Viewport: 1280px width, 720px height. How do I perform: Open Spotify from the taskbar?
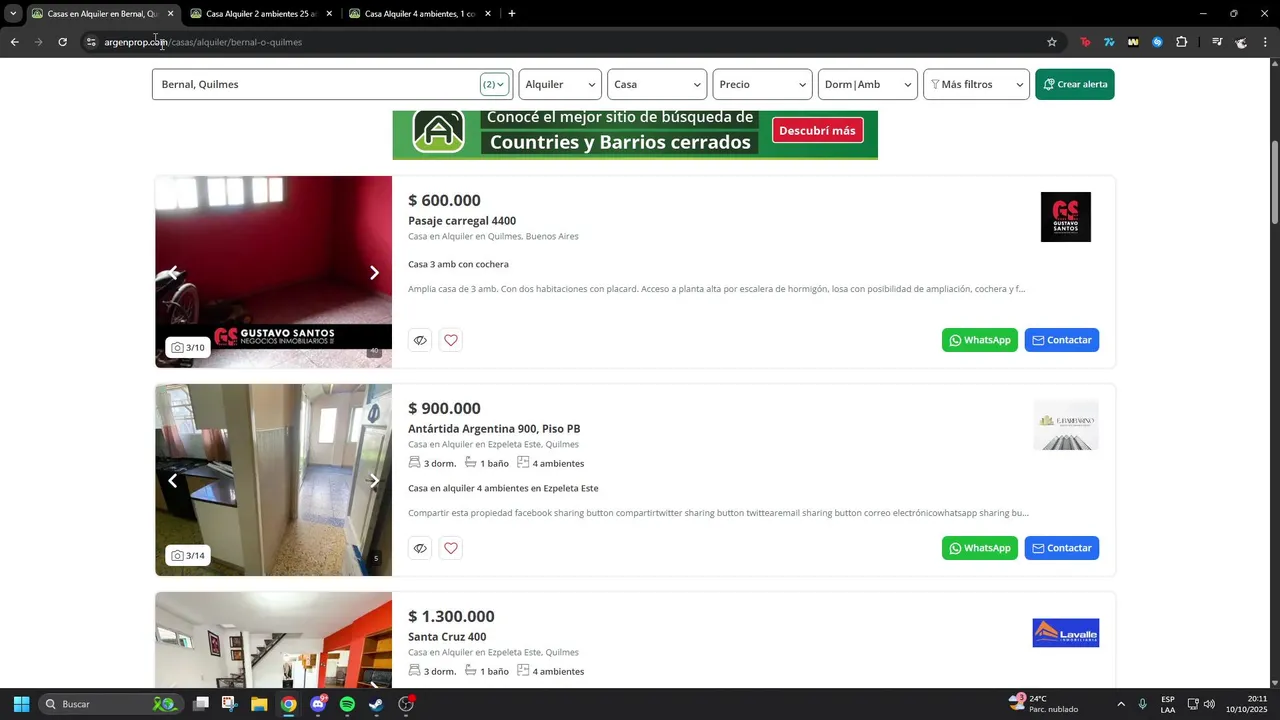click(347, 704)
